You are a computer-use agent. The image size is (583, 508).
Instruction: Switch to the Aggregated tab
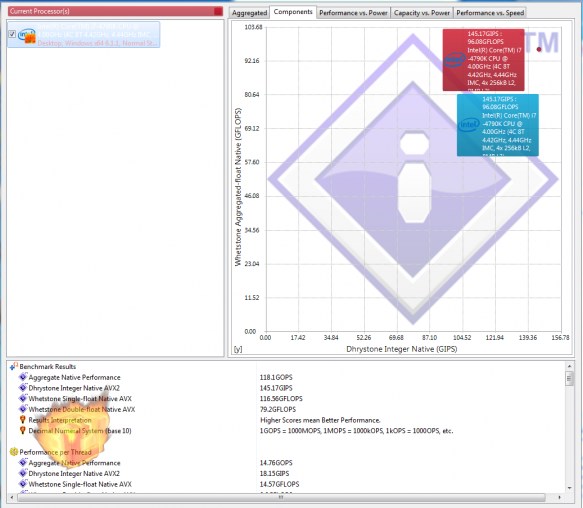[249, 13]
